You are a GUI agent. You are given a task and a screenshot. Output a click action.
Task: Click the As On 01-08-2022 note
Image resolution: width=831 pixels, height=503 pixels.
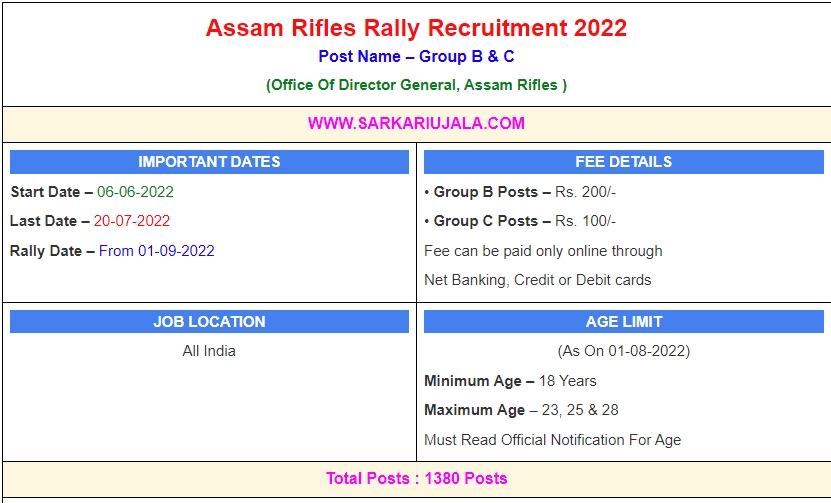(x=623, y=351)
